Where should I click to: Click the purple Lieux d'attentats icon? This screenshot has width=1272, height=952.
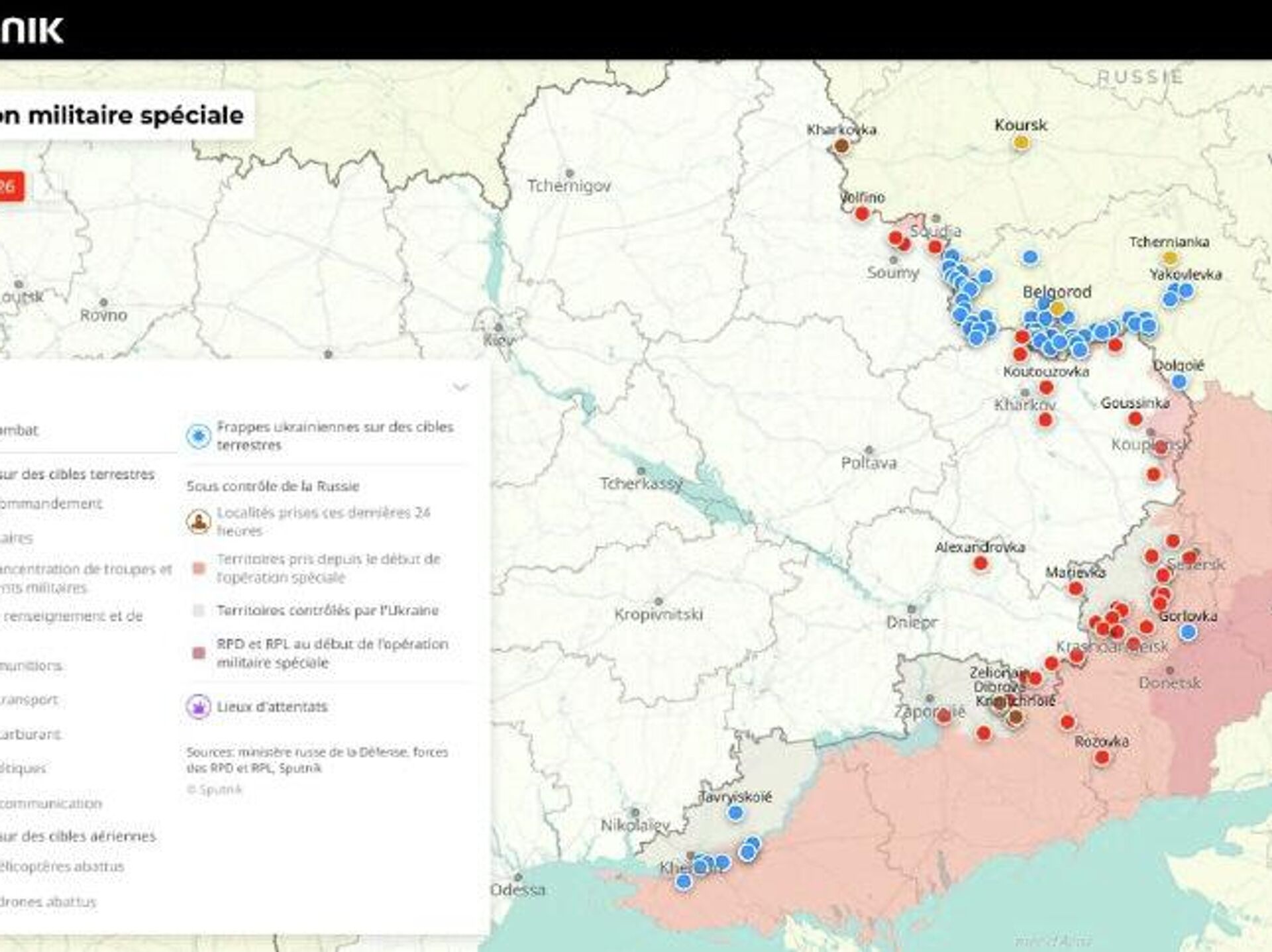point(198,706)
